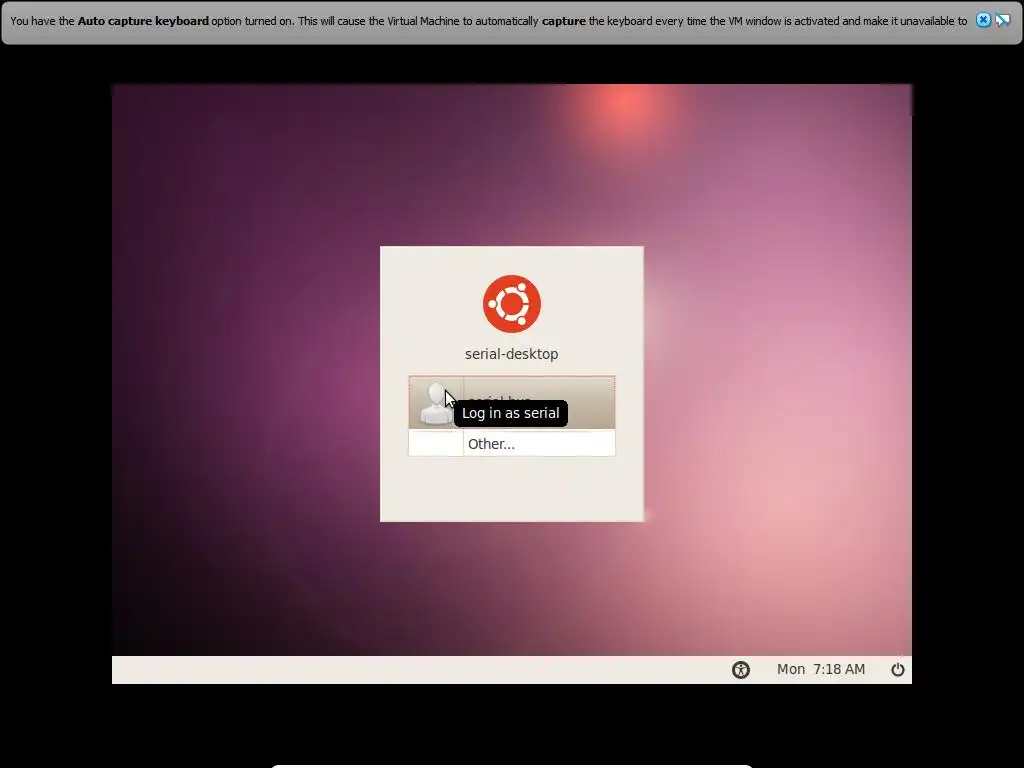Screen dimensions: 1024x768
Task: Click the serial-desktop hostname label
Action: tap(511, 354)
